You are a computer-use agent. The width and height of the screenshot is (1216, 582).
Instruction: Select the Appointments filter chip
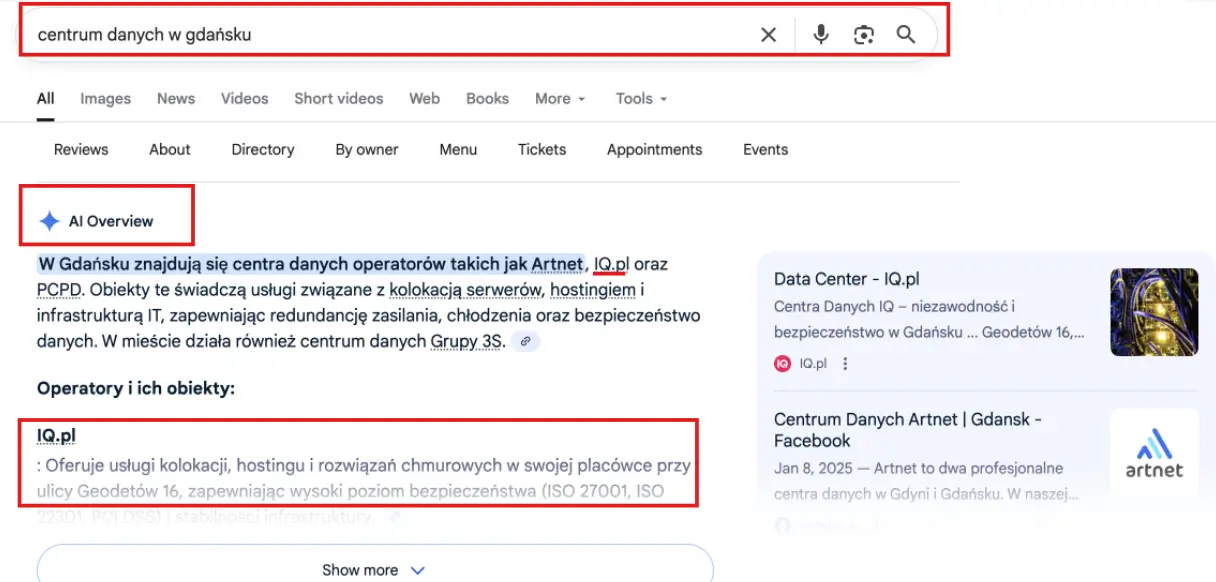click(654, 149)
